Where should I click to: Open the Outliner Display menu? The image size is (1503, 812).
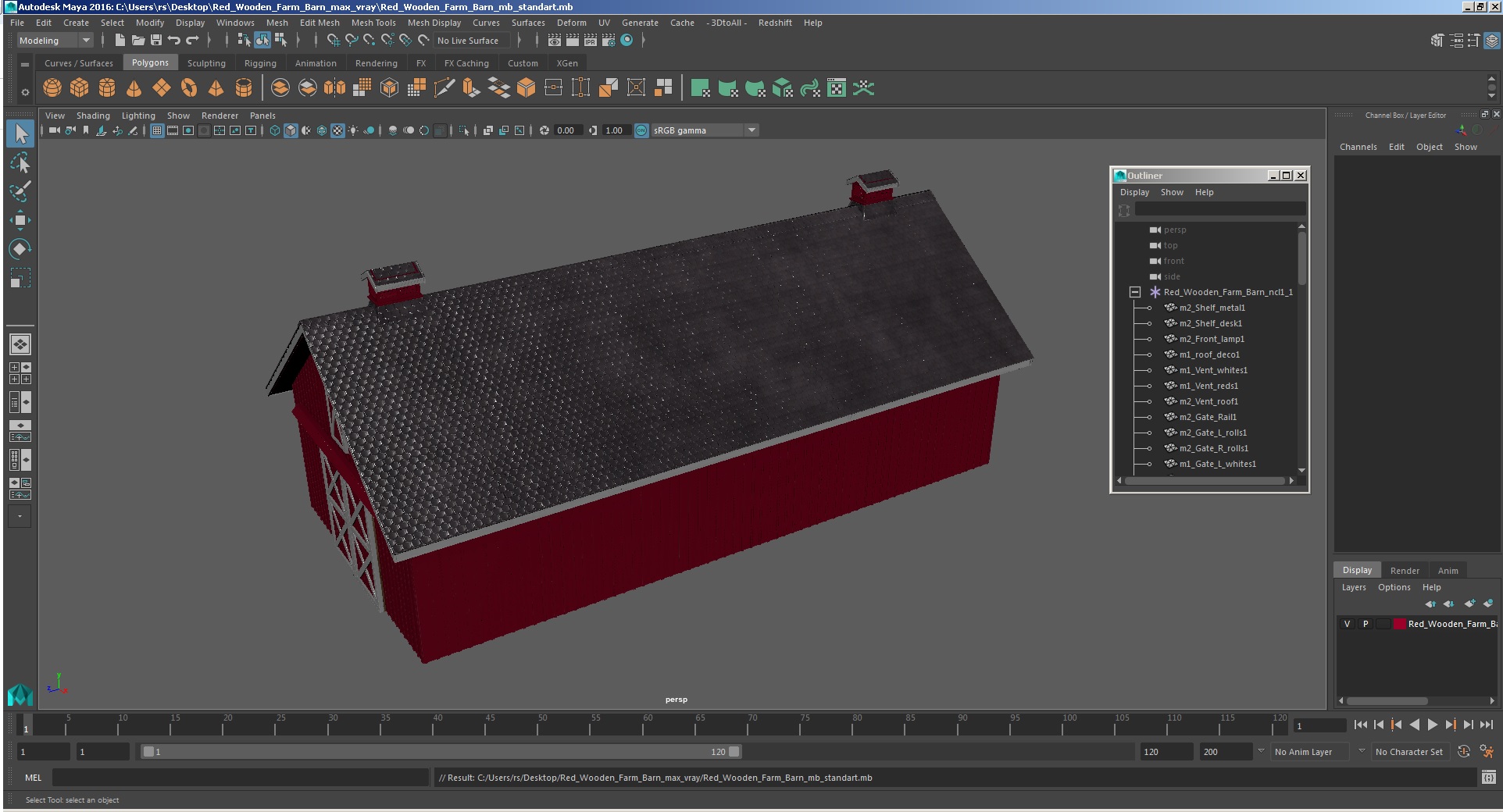click(1134, 192)
